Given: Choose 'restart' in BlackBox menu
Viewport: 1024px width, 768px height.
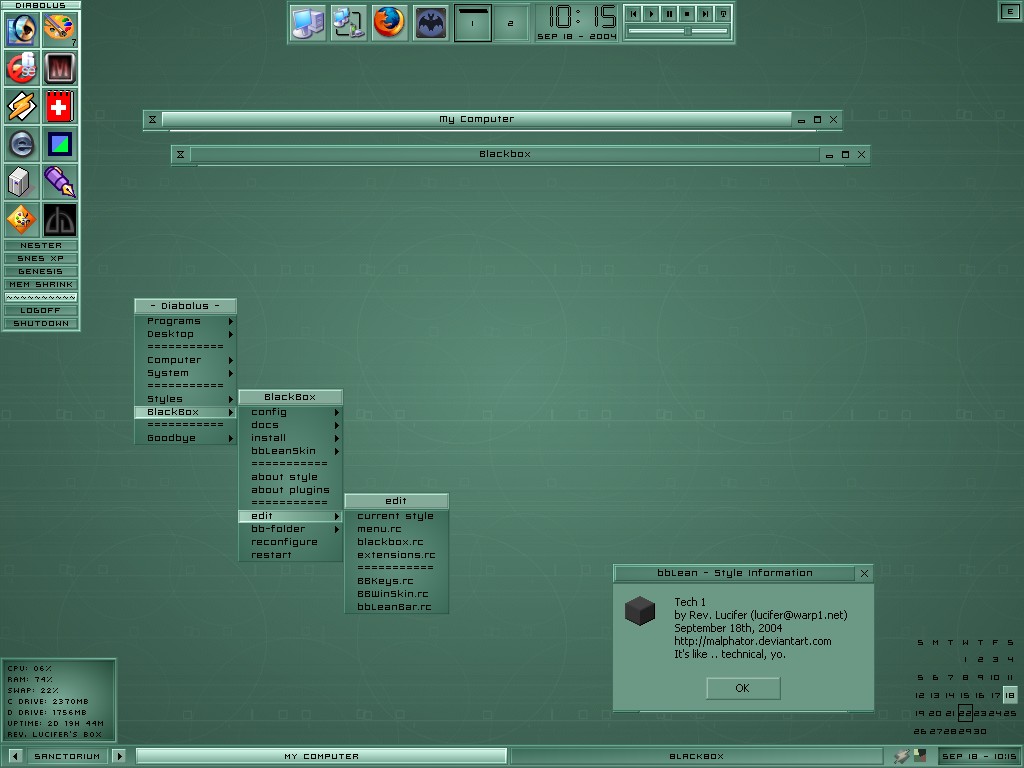Looking at the screenshot, I should coord(291,555).
